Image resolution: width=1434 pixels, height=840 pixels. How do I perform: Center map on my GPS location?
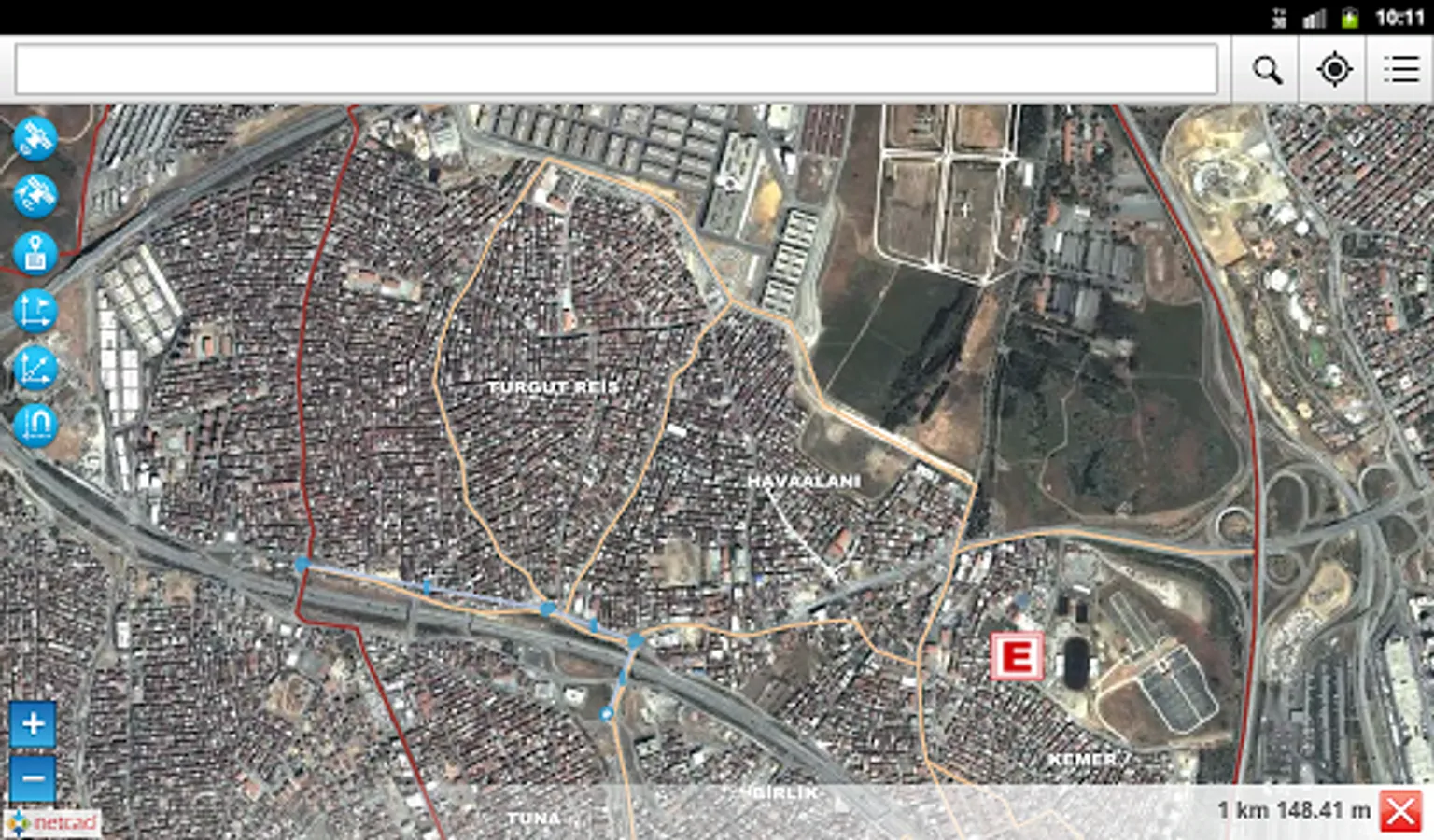click(x=1333, y=70)
